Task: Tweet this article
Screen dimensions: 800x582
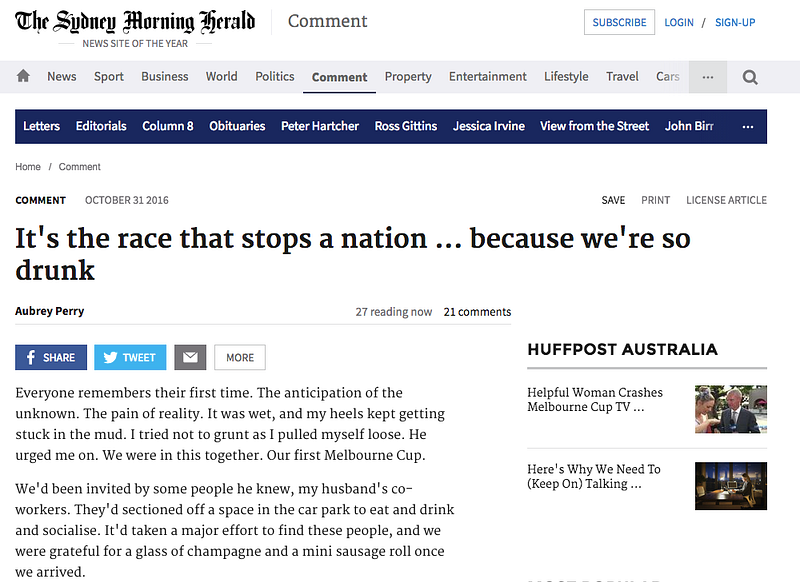Action: click(x=130, y=357)
